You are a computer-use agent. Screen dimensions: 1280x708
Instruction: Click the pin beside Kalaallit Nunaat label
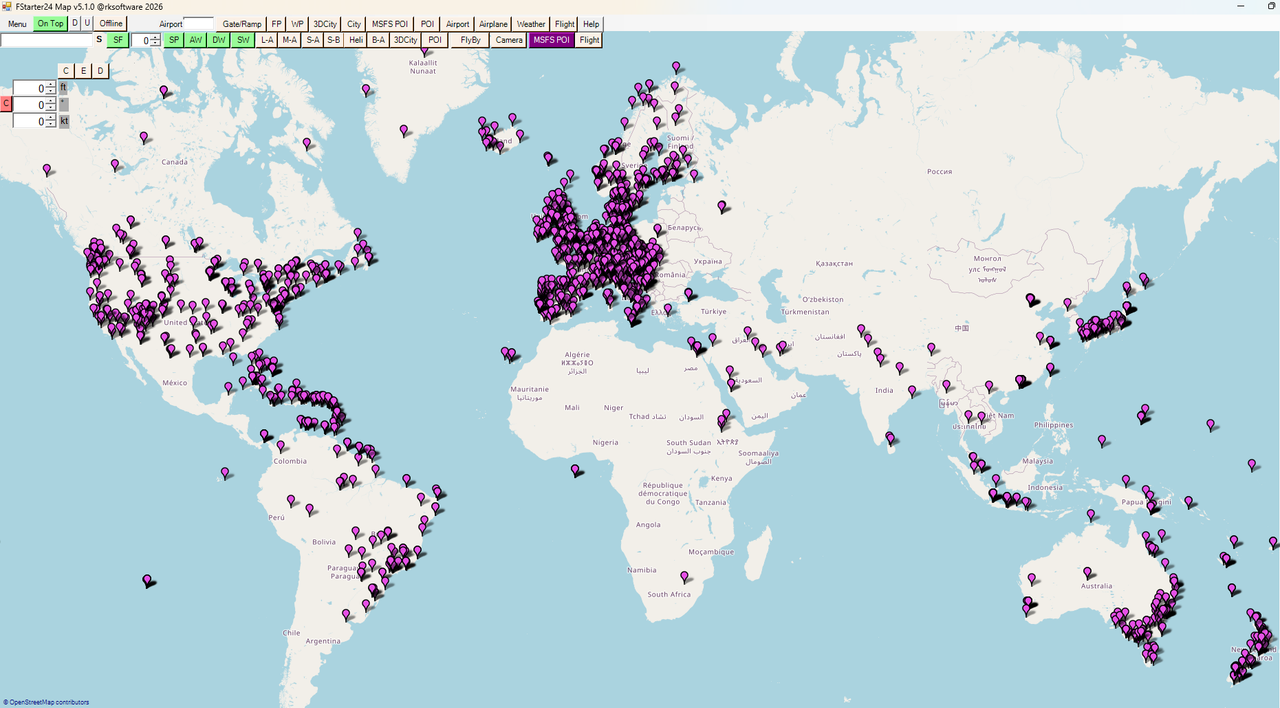coord(424,51)
